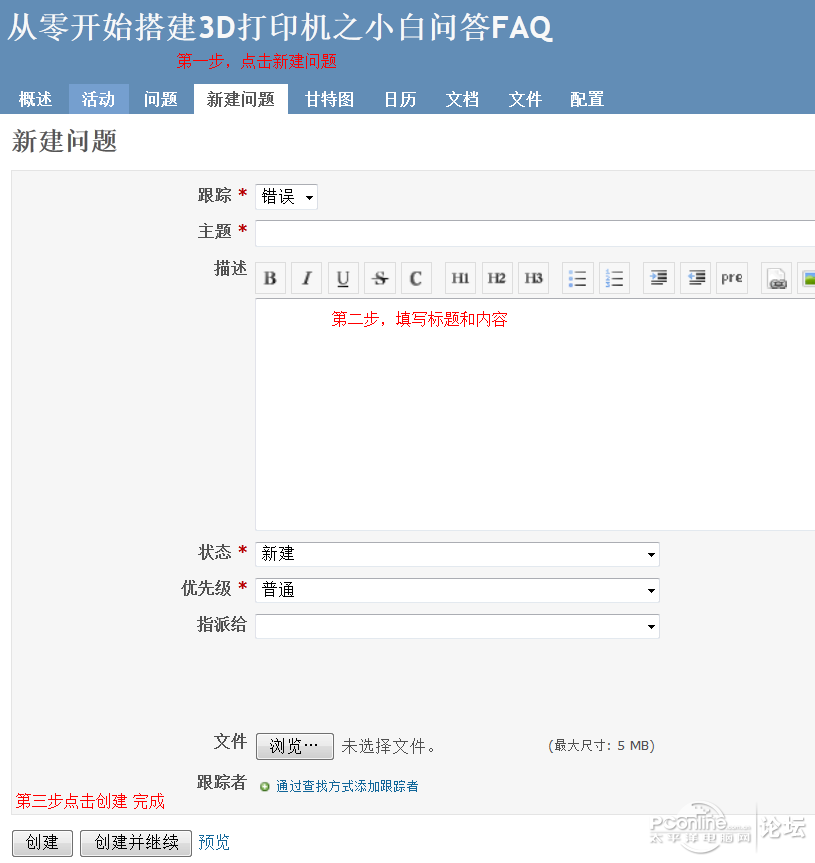Click the green plus icon beside add-watcher link
The height and width of the screenshot is (863, 815).
point(265,786)
